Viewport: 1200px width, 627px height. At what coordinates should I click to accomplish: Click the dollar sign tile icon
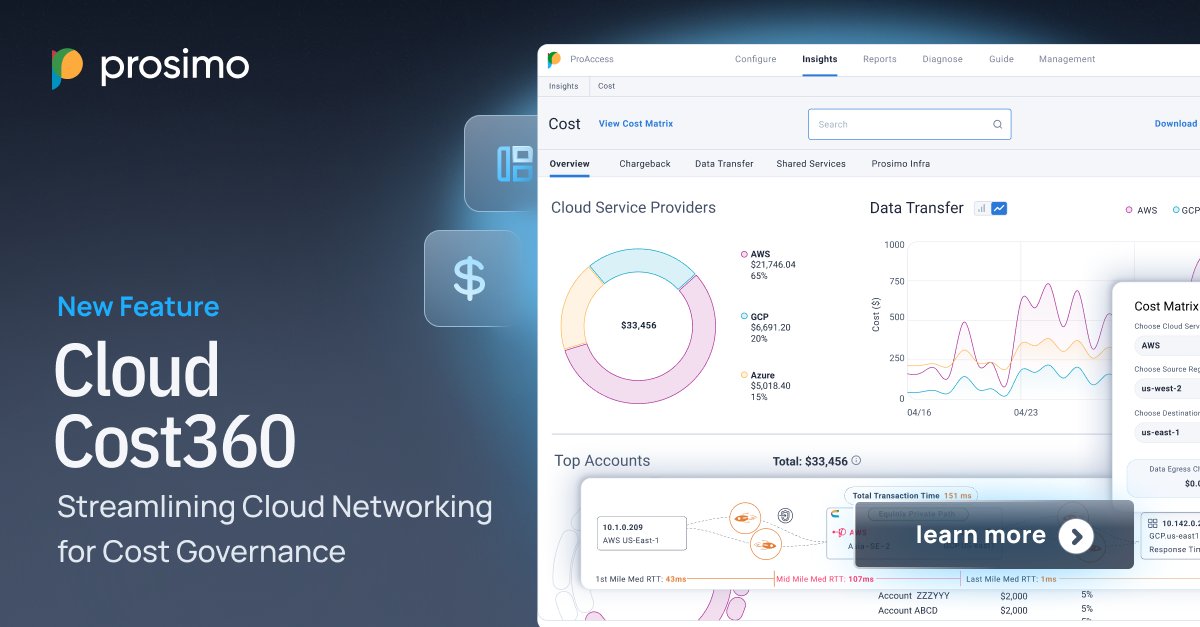pyautogui.click(x=469, y=278)
